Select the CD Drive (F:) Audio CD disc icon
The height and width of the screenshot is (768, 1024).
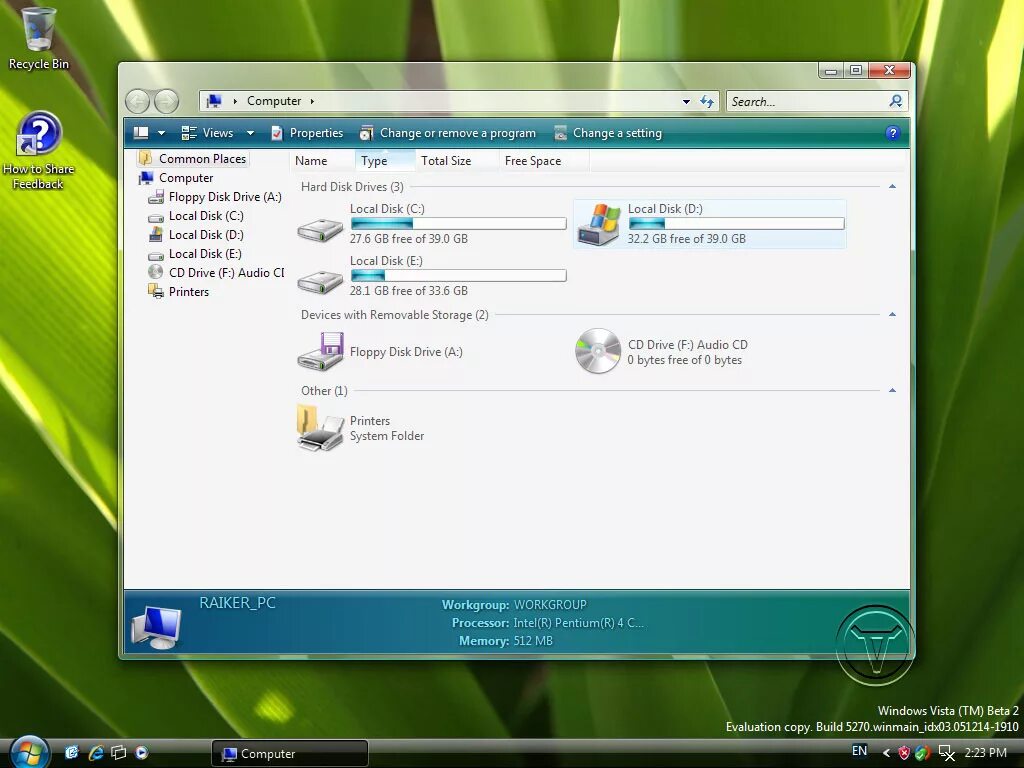(598, 351)
